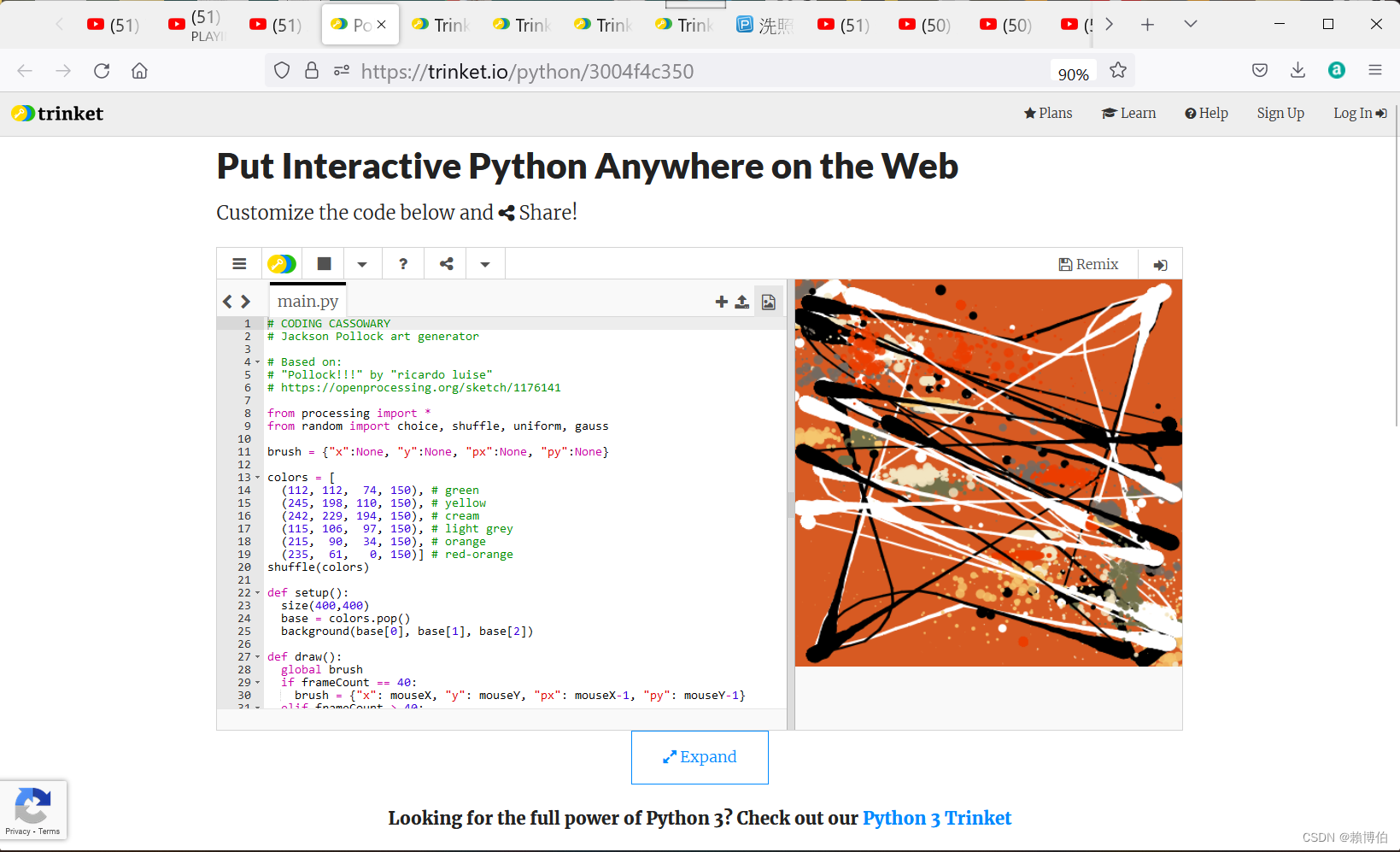Image resolution: width=1400 pixels, height=852 pixels.
Task: Click the browser address bar URL
Action: 527,71
